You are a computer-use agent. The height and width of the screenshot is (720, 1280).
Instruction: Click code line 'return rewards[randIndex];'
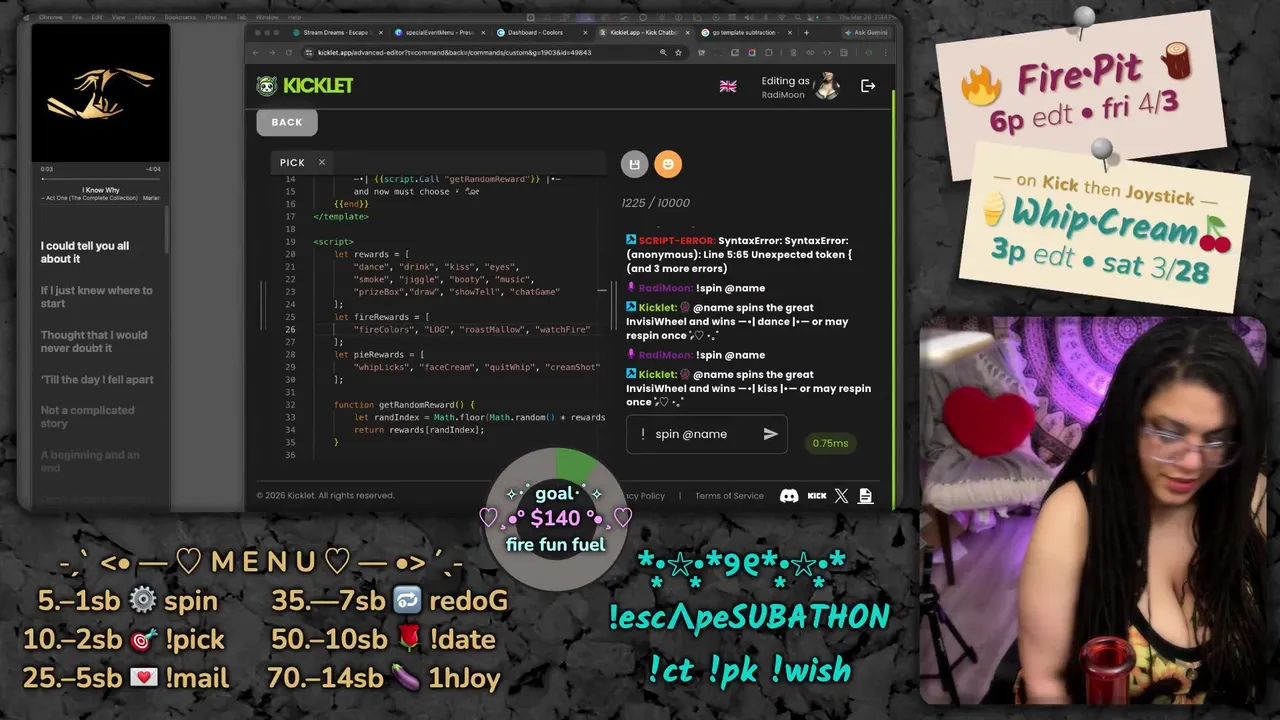[x=418, y=430]
